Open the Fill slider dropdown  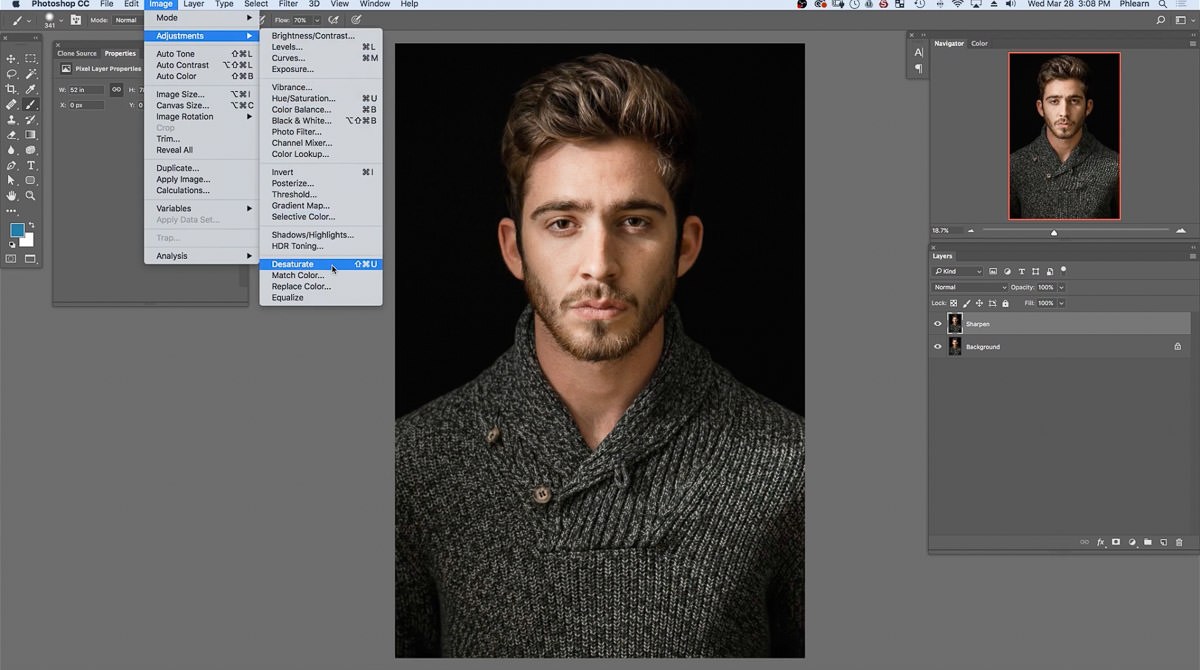1061,303
